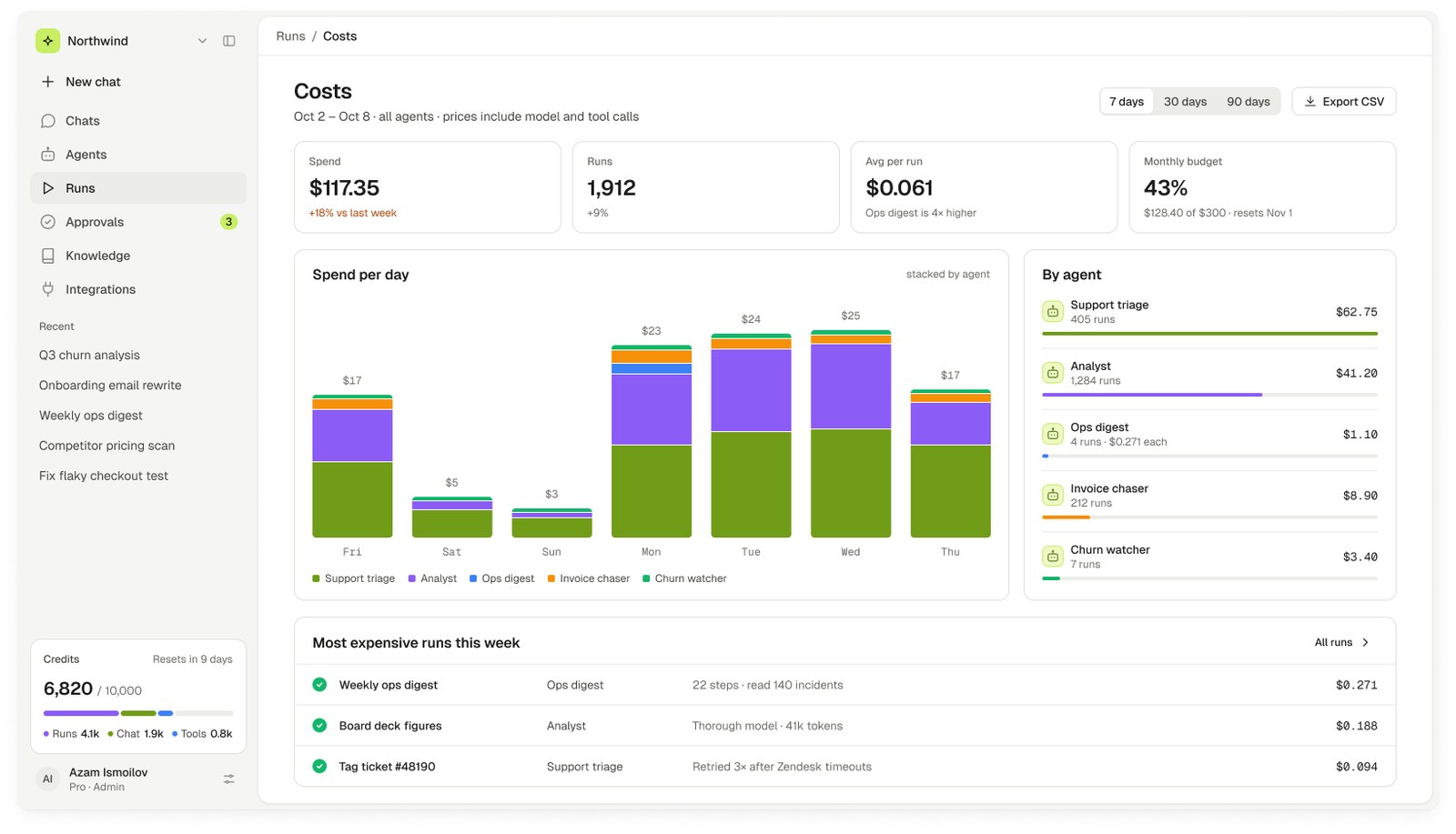Click the Invoice chaser spend progress bar
The width and height of the screenshot is (1456, 834).
1209,517
